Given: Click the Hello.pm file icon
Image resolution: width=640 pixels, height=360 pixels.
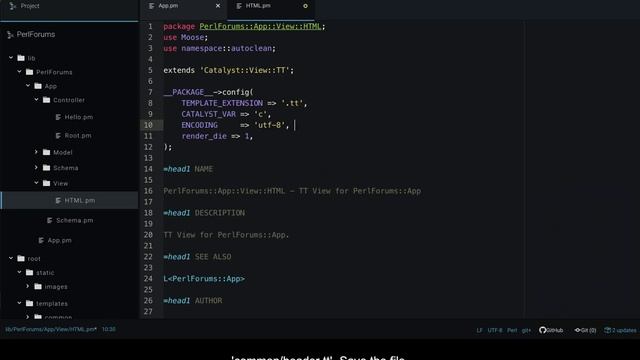Looking at the screenshot, I should pos(58,117).
